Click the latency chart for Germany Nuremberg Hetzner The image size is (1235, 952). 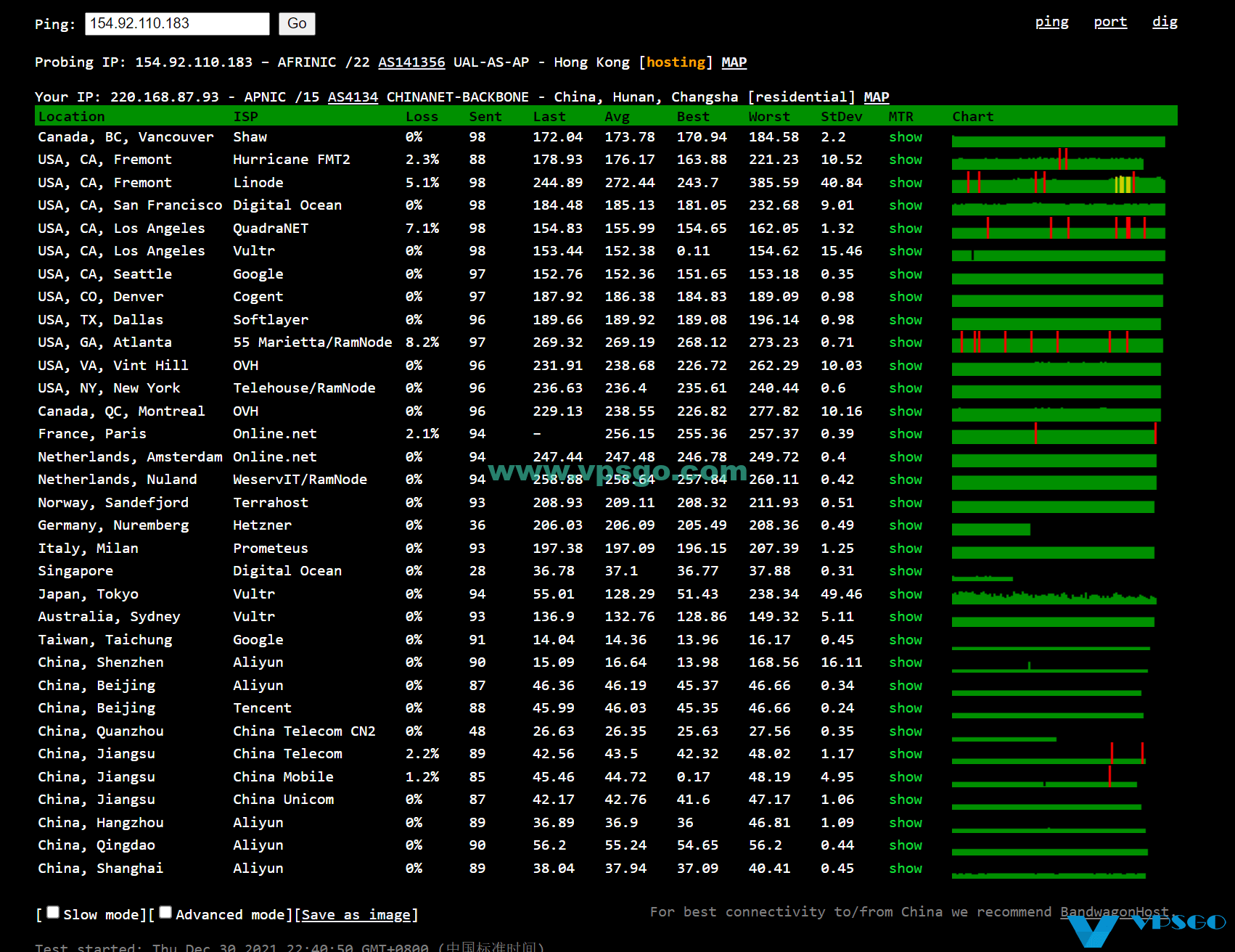coord(990,529)
